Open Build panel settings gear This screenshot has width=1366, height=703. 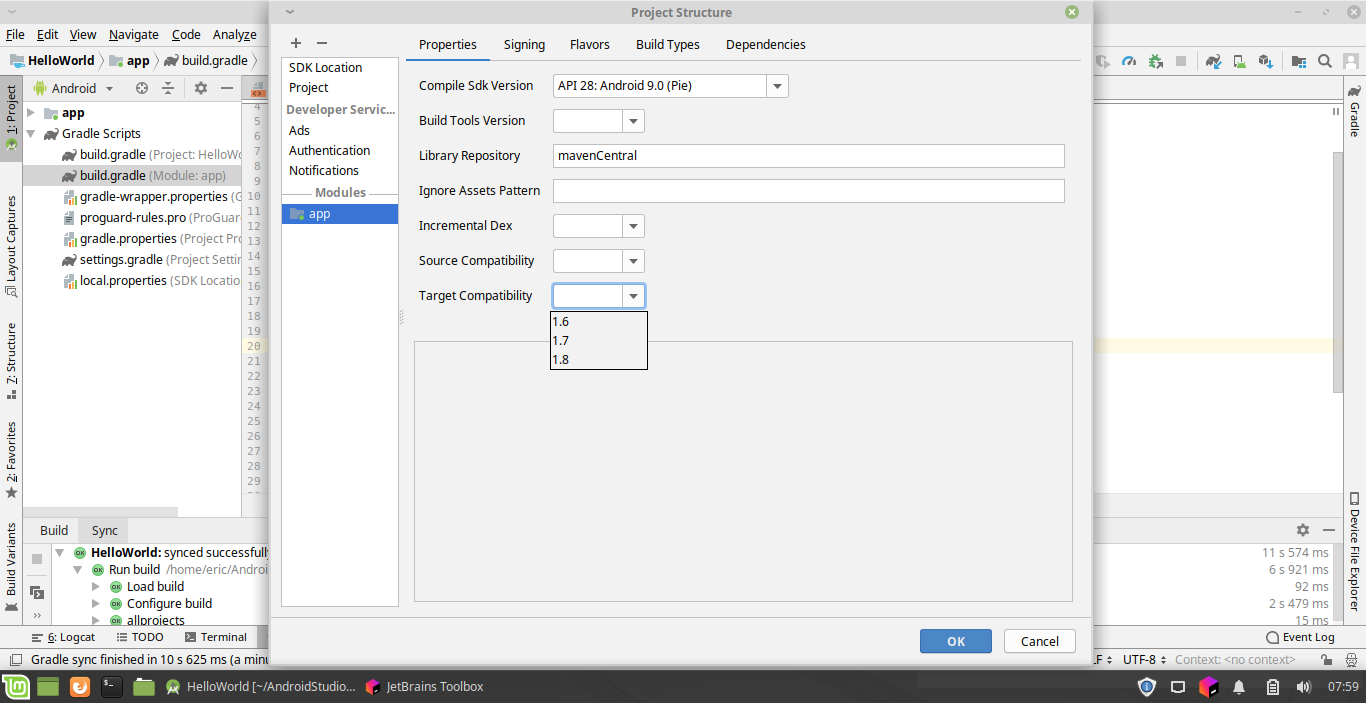coord(1303,530)
